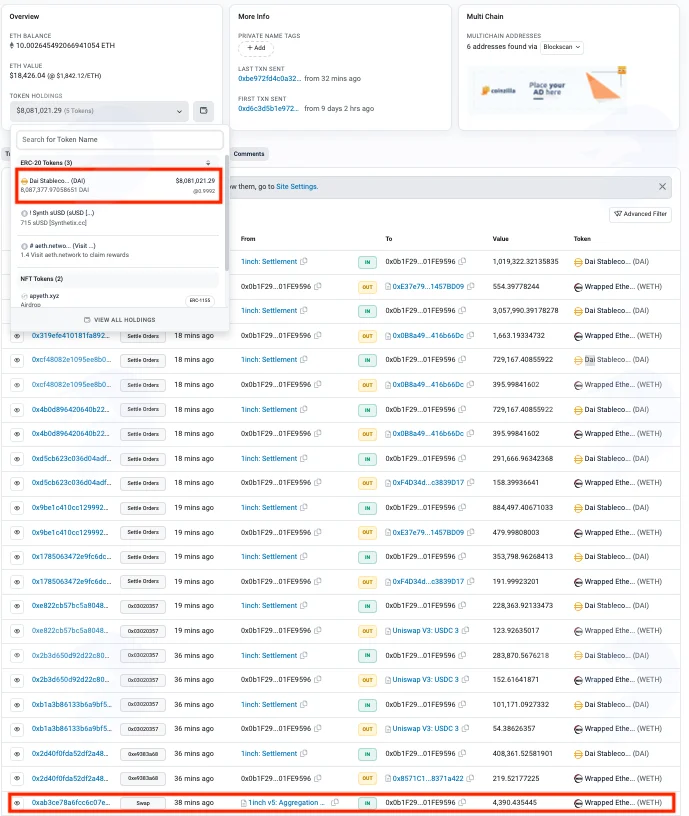Open Uniswap V3: USDC 3 in 54.38626357 row
The image size is (689, 816).
(x=426, y=729)
